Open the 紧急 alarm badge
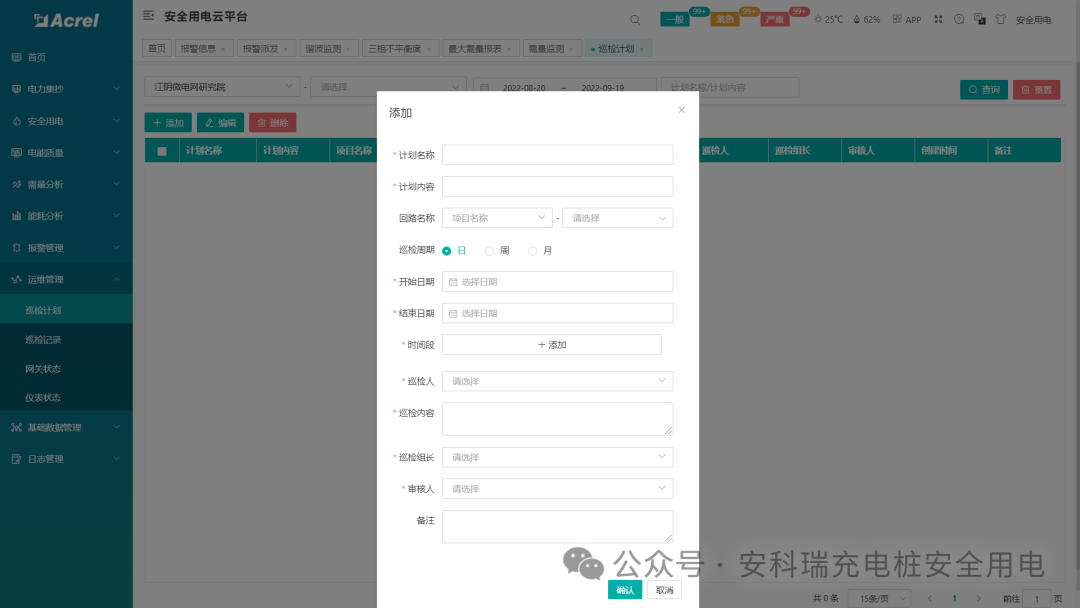This screenshot has height=608, width=1080. pos(725,19)
